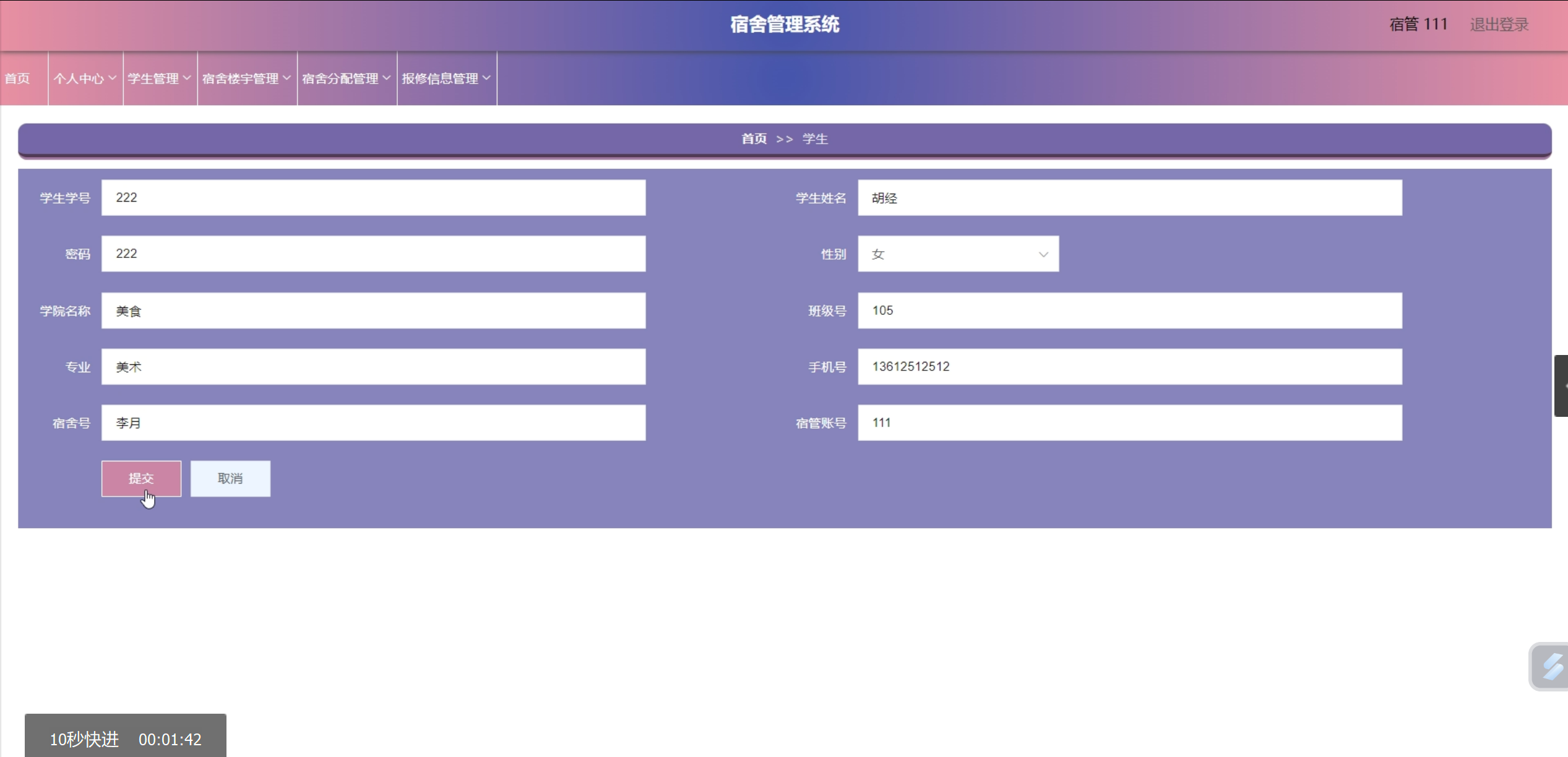Click the 提交 submit button
The height and width of the screenshot is (757, 1568).
coord(141,478)
